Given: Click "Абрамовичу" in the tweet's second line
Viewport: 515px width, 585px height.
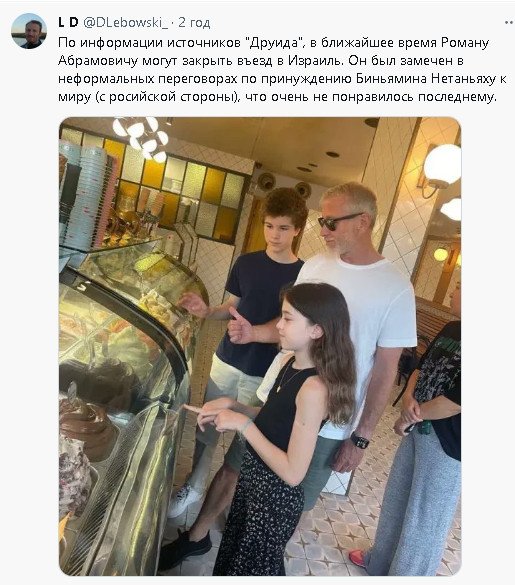Looking at the screenshot, I should click(x=98, y=61).
